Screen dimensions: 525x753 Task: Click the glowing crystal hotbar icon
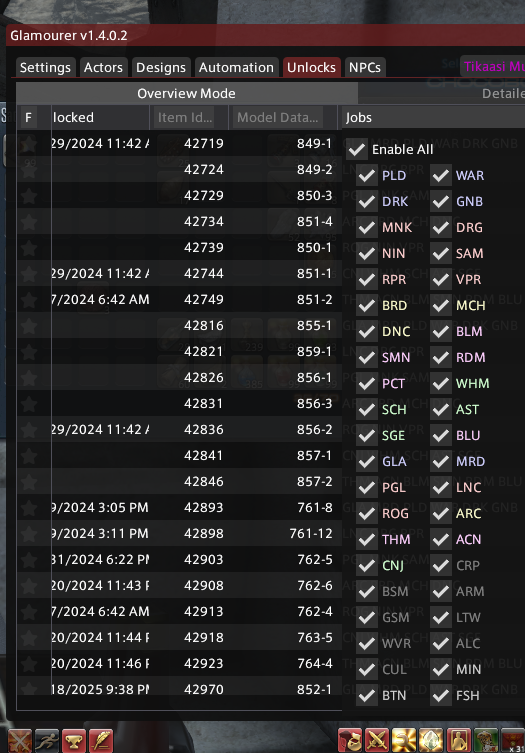[431, 741]
